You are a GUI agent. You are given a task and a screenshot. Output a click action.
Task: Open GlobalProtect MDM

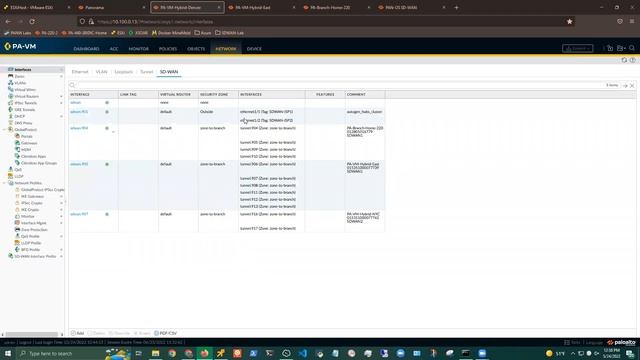(26, 150)
